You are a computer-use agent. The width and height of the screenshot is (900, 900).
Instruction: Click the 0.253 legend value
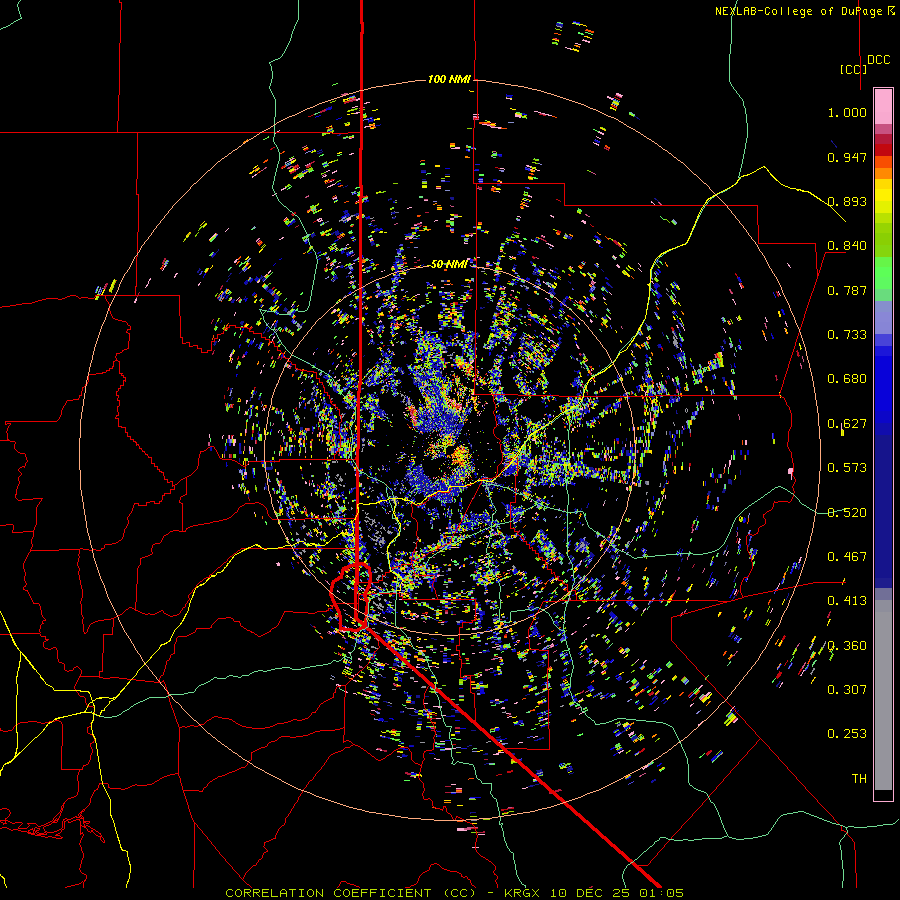pyautogui.click(x=847, y=734)
